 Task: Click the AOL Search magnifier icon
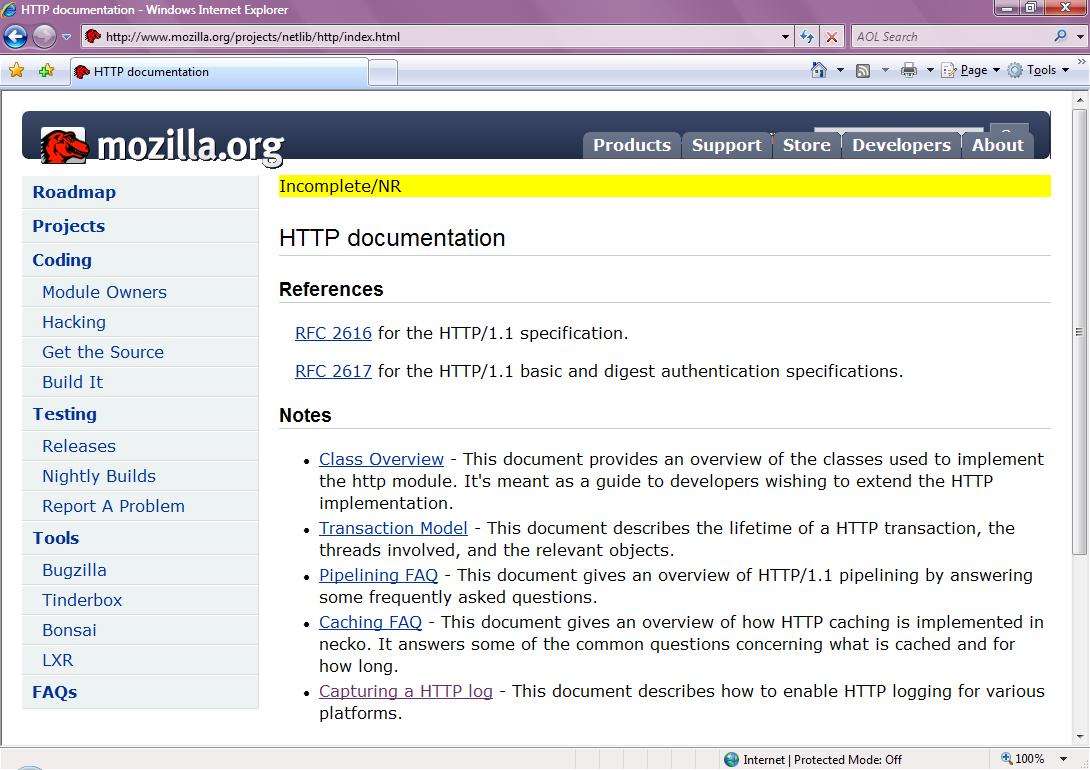[1060, 37]
